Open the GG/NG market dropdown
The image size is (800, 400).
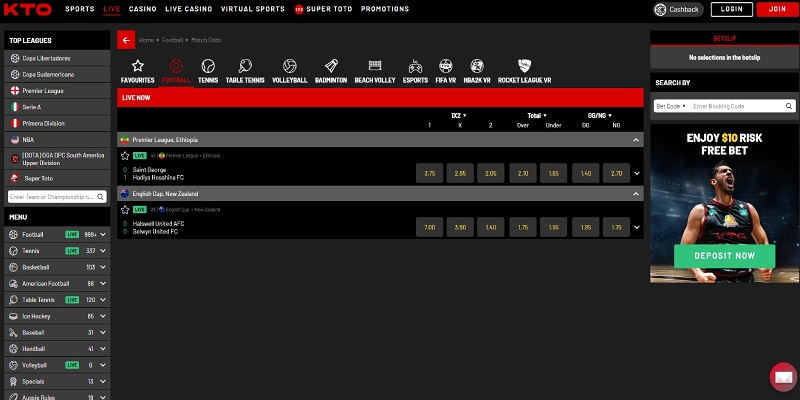point(600,116)
